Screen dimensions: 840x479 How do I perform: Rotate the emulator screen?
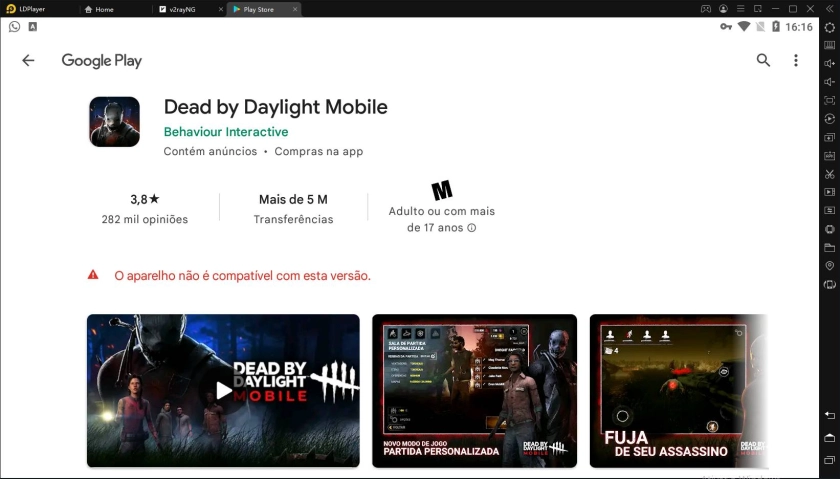coord(829,285)
